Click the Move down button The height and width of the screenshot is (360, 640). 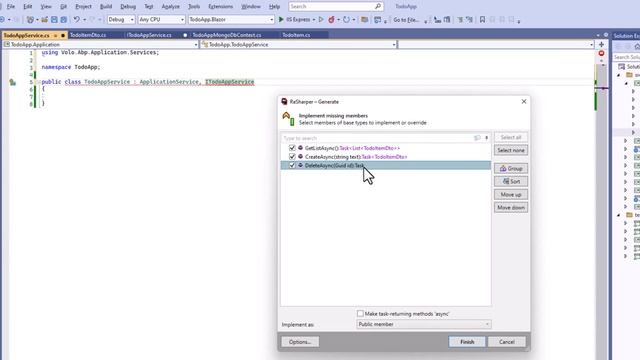click(511, 207)
